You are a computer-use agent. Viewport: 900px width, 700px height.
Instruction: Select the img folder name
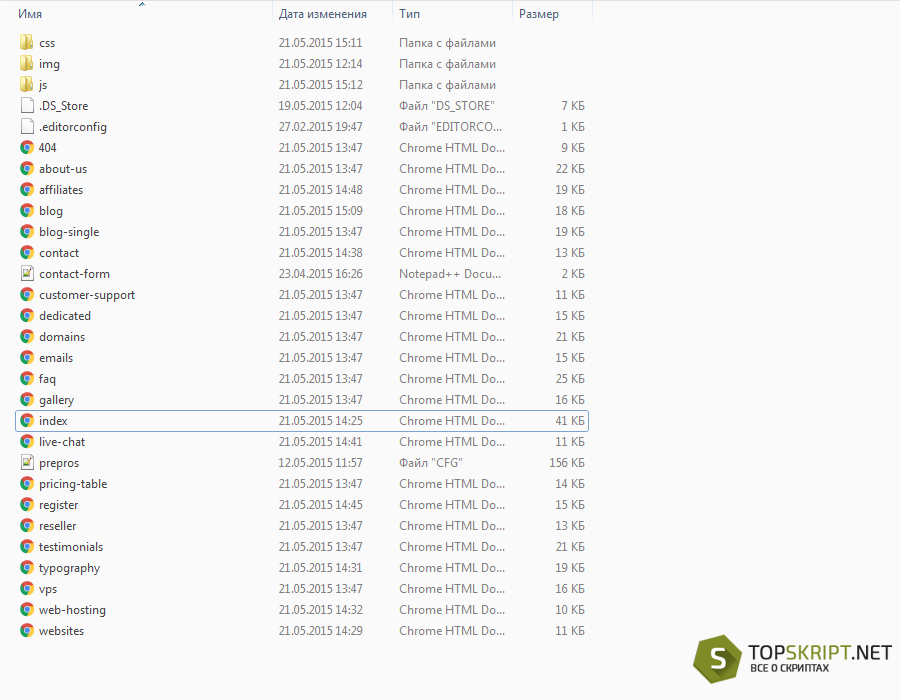[49, 64]
